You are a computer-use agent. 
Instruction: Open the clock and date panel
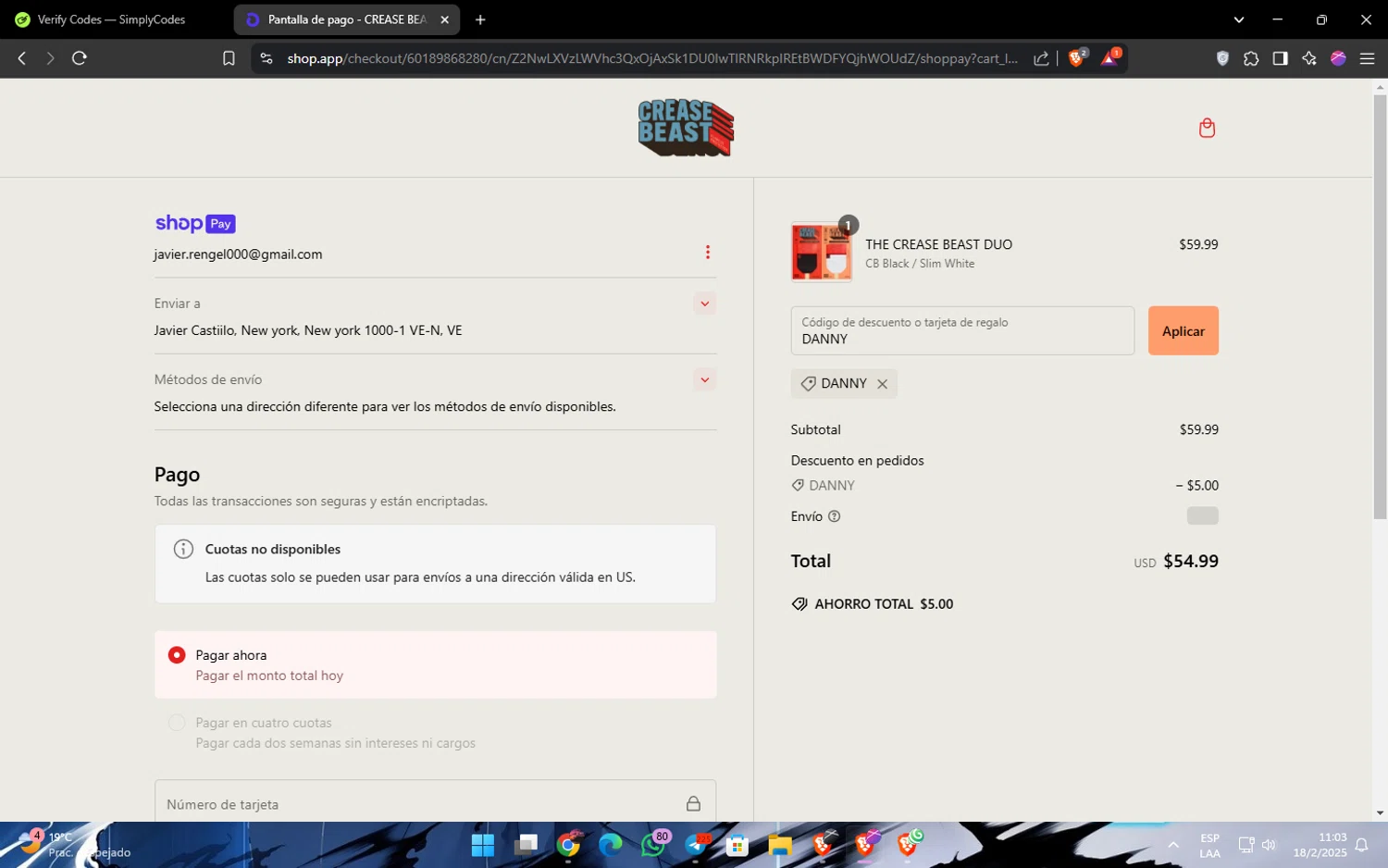pos(1320,845)
